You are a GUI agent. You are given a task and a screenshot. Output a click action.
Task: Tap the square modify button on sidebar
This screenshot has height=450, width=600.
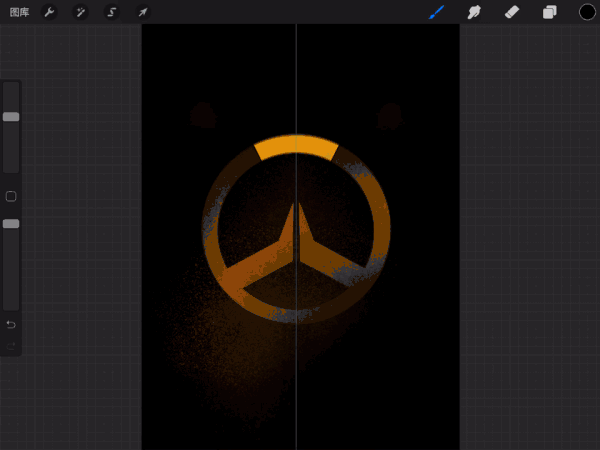[x=11, y=196]
